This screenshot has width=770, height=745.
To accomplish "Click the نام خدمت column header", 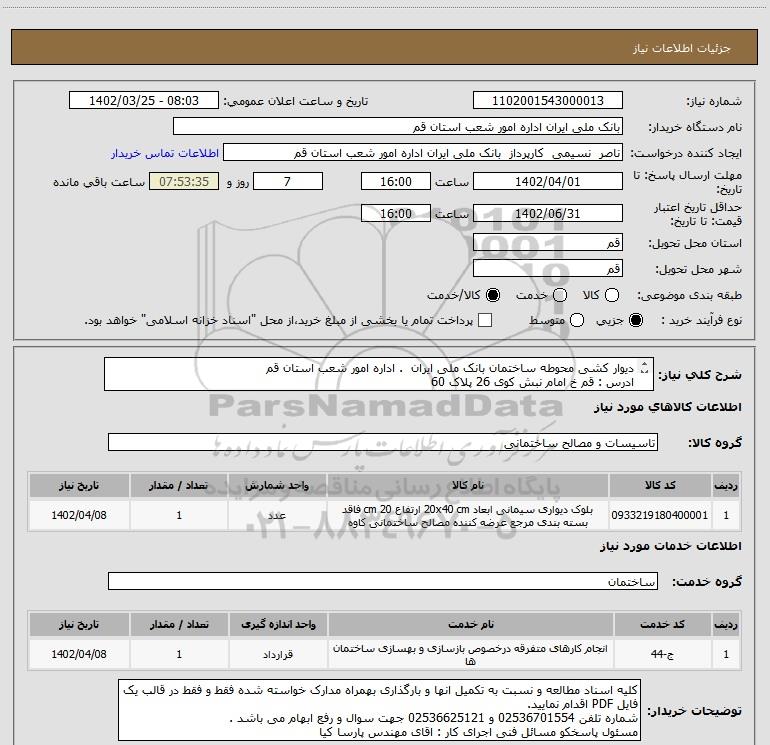I will click(470, 625).
